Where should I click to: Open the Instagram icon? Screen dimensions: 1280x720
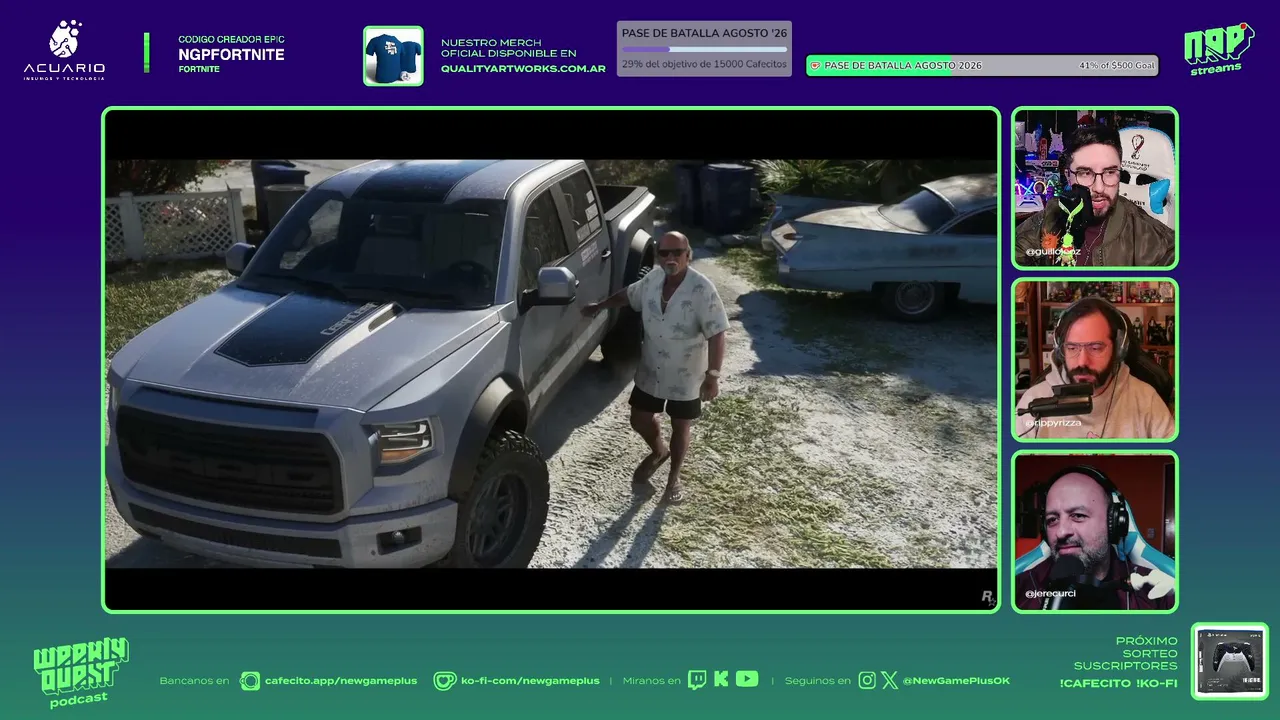point(867,681)
